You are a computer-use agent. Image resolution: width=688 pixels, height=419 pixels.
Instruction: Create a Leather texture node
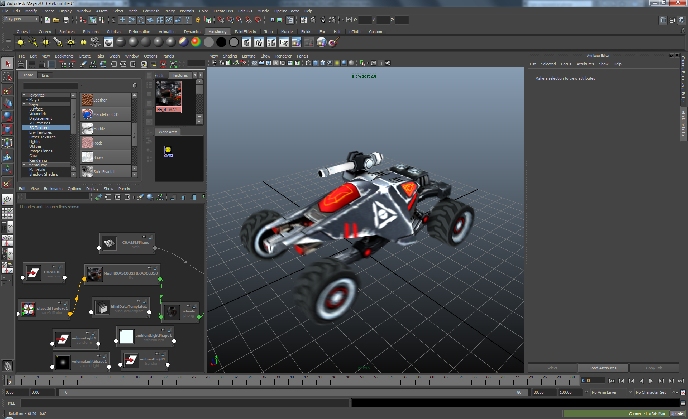106,100
